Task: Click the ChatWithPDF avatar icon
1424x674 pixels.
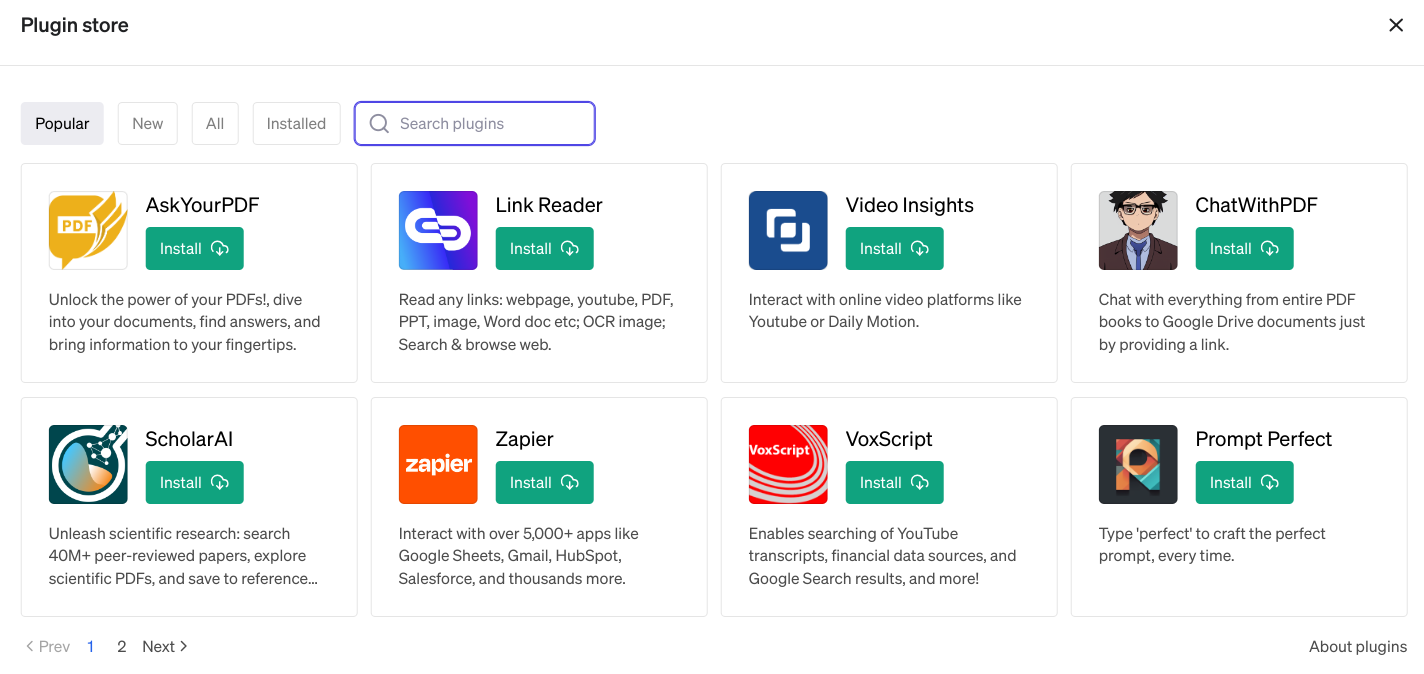Action: [1138, 230]
